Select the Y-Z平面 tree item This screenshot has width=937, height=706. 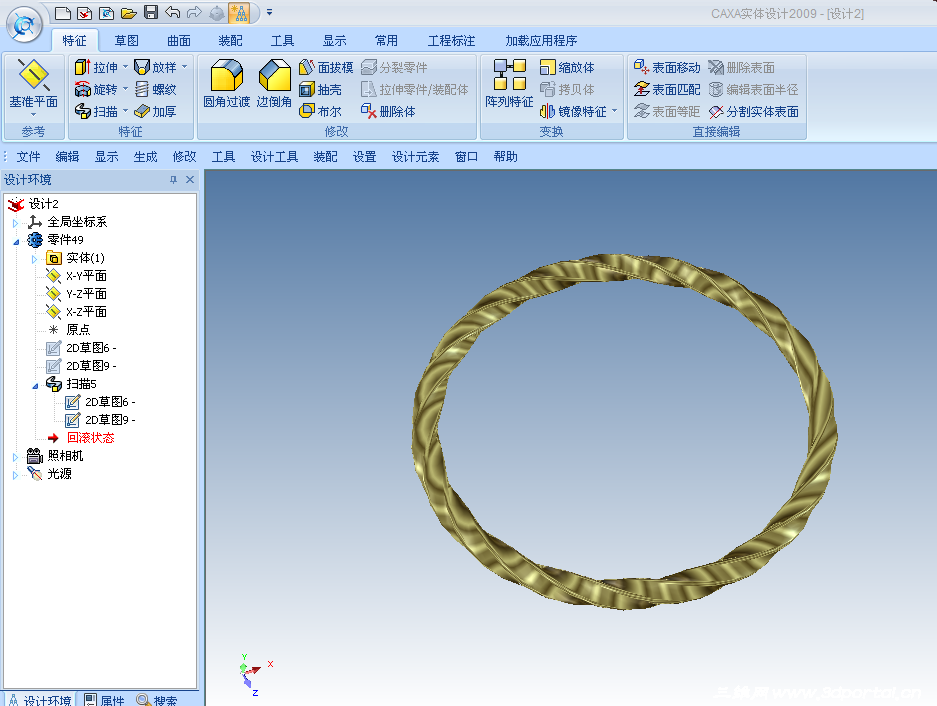point(76,294)
